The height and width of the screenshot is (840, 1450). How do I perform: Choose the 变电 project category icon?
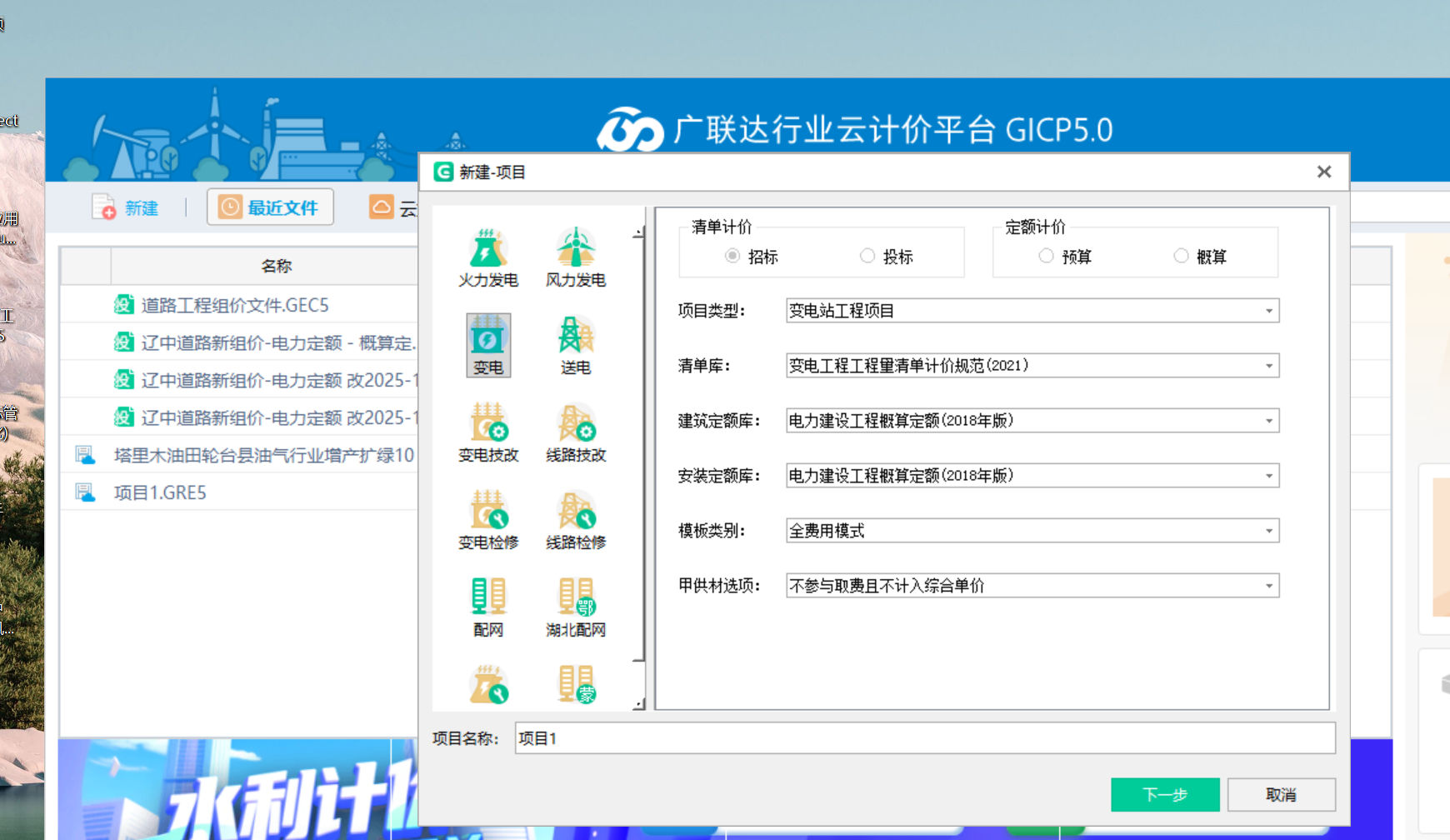(x=487, y=343)
